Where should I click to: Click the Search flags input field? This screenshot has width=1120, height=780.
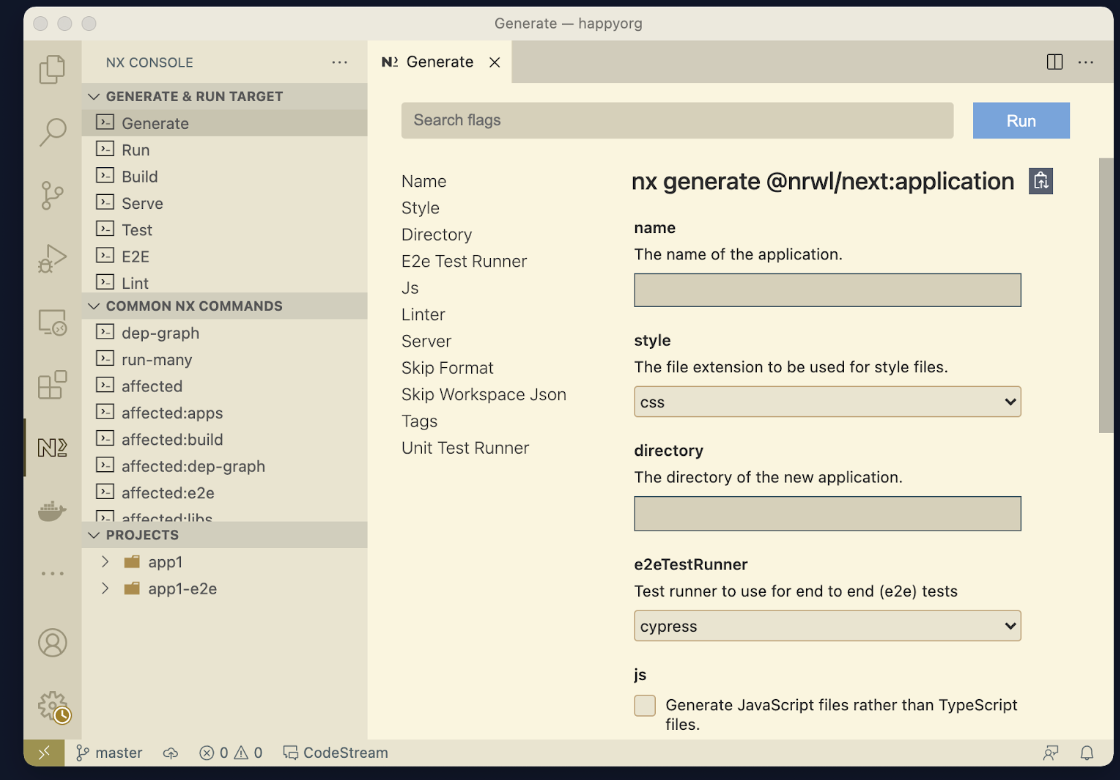[677, 121]
